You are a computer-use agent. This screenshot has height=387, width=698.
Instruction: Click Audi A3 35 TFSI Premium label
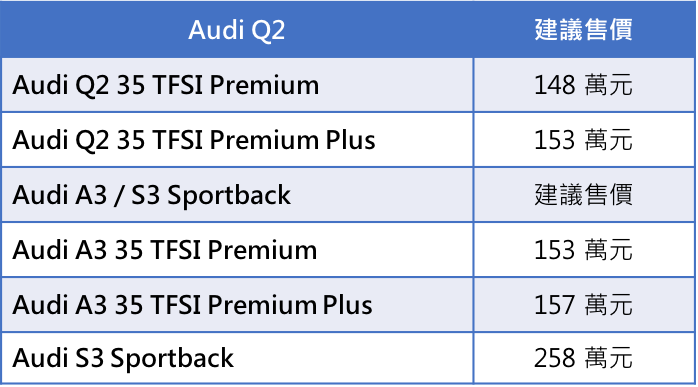pyautogui.click(x=165, y=250)
